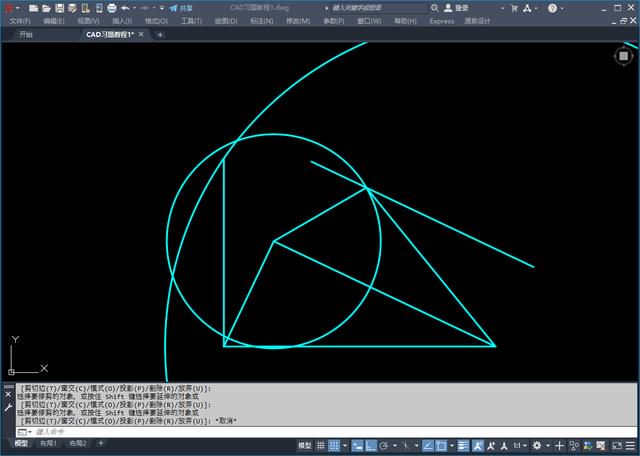Toggle polar tracking in status bar
The width and height of the screenshot is (640, 456).
coord(384,446)
